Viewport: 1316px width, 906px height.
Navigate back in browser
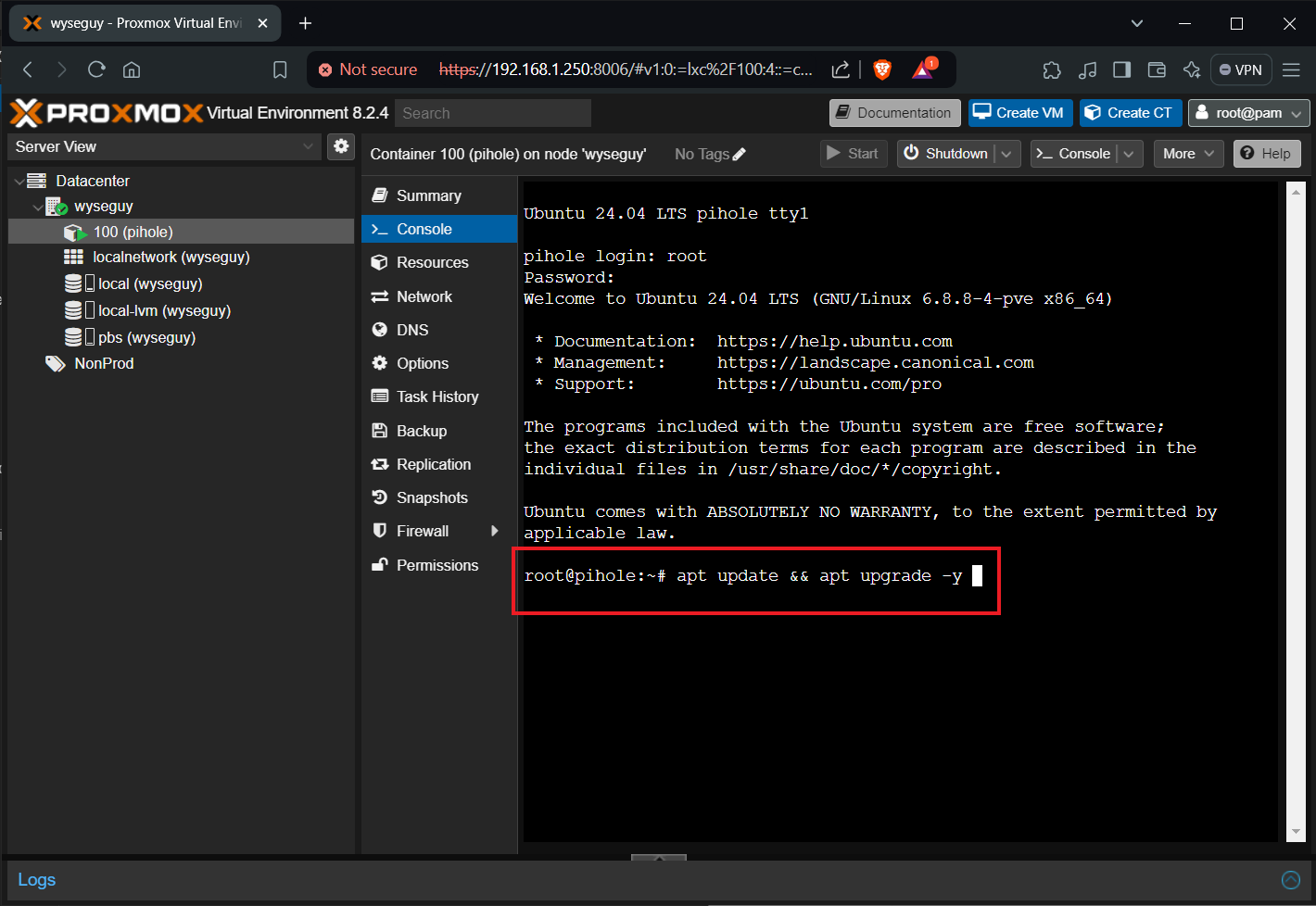tap(28, 69)
